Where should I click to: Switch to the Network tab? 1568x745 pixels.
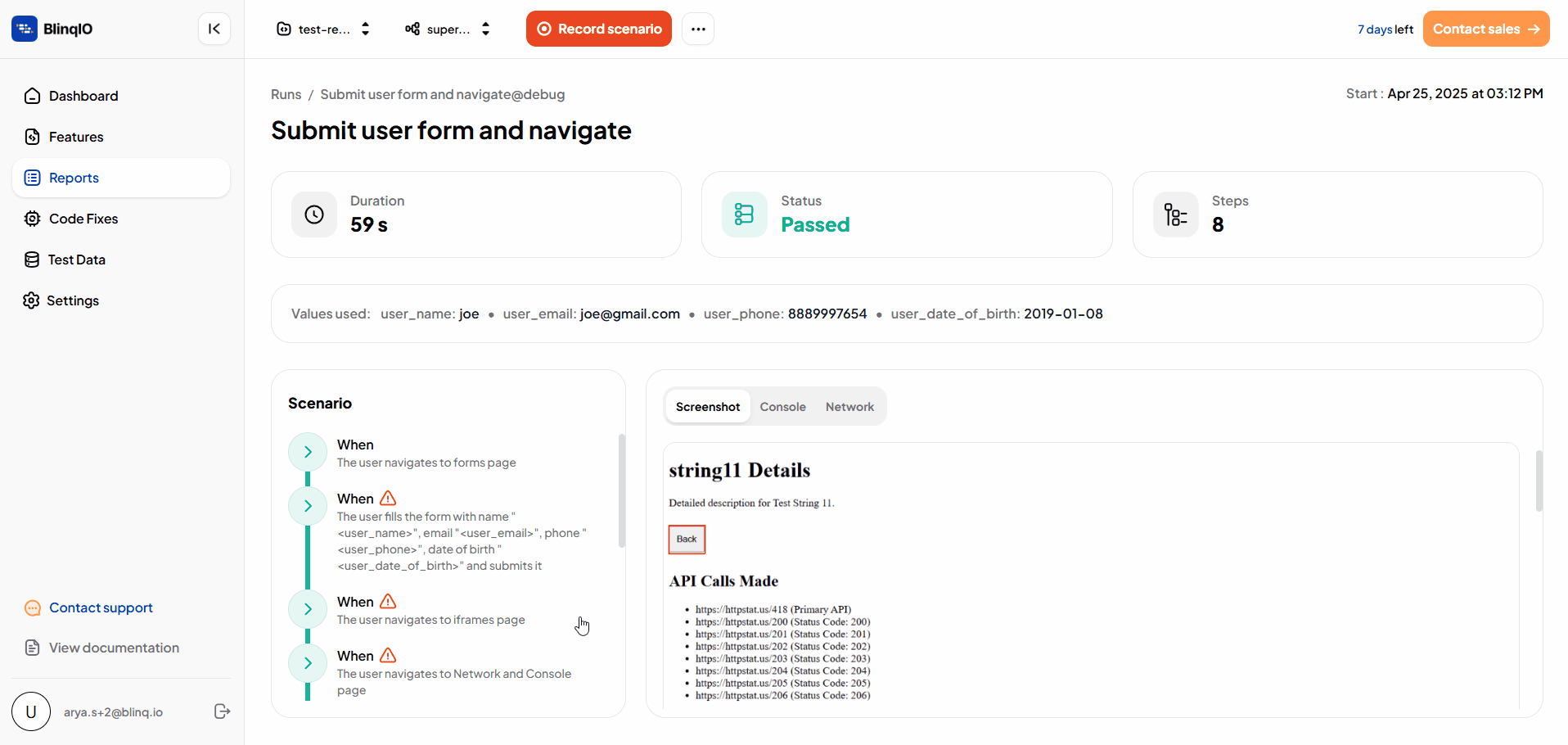849,407
